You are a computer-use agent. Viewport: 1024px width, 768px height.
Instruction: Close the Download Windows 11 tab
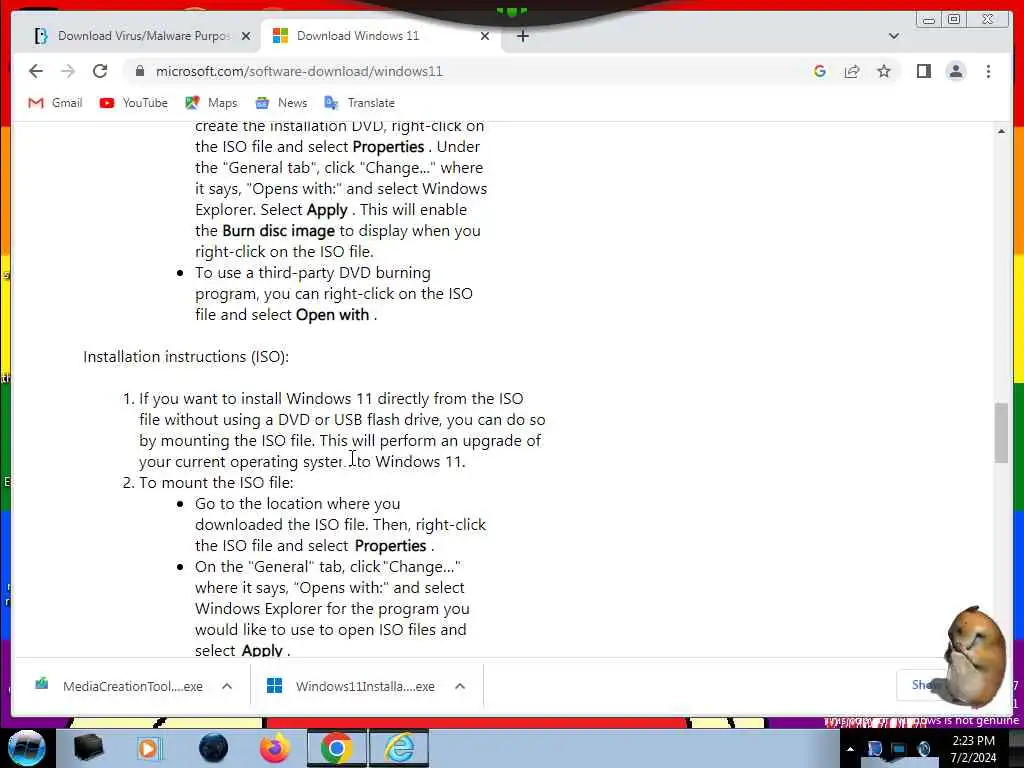[x=485, y=36]
